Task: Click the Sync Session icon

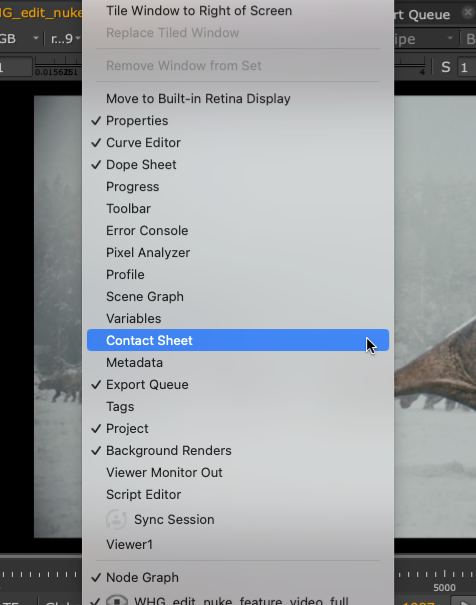Action: 116,519
